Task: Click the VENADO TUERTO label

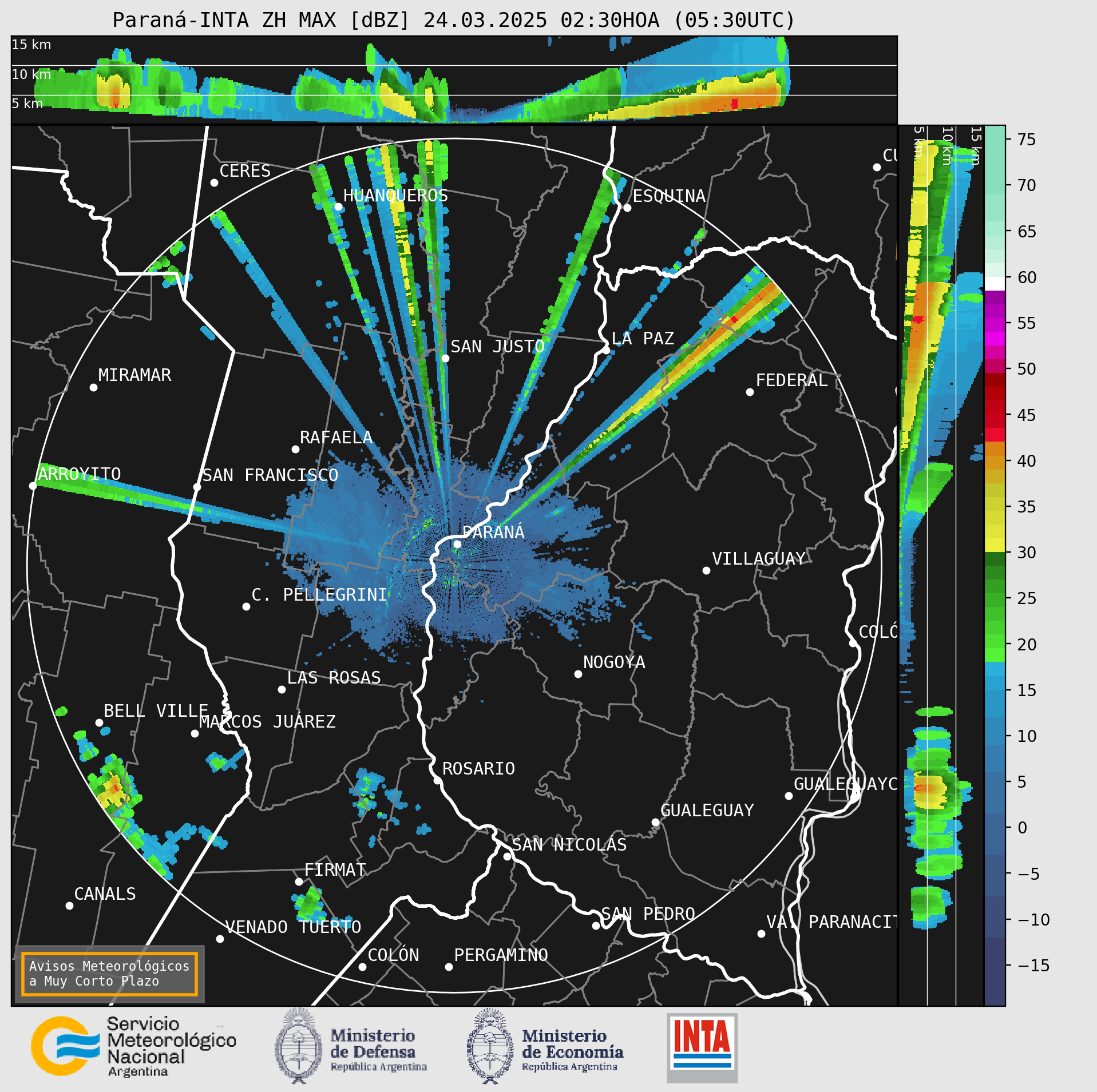Action: click(x=293, y=927)
